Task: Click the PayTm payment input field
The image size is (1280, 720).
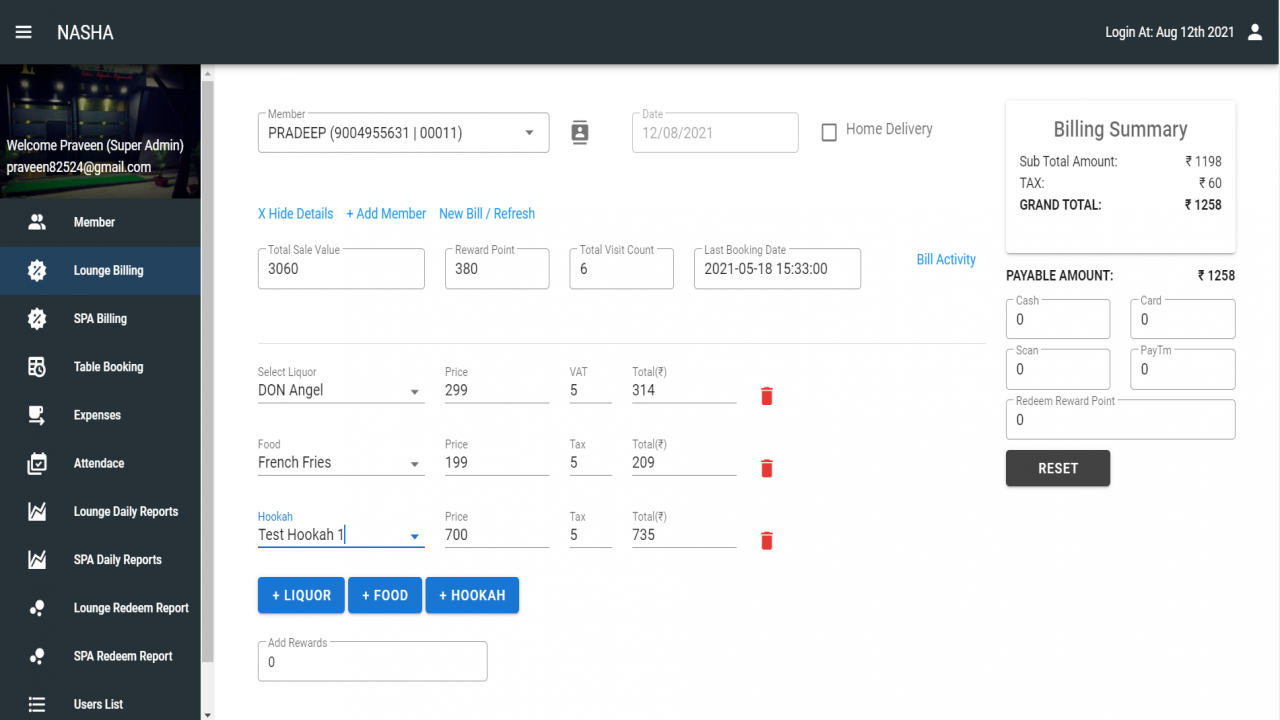Action: coord(1183,369)
